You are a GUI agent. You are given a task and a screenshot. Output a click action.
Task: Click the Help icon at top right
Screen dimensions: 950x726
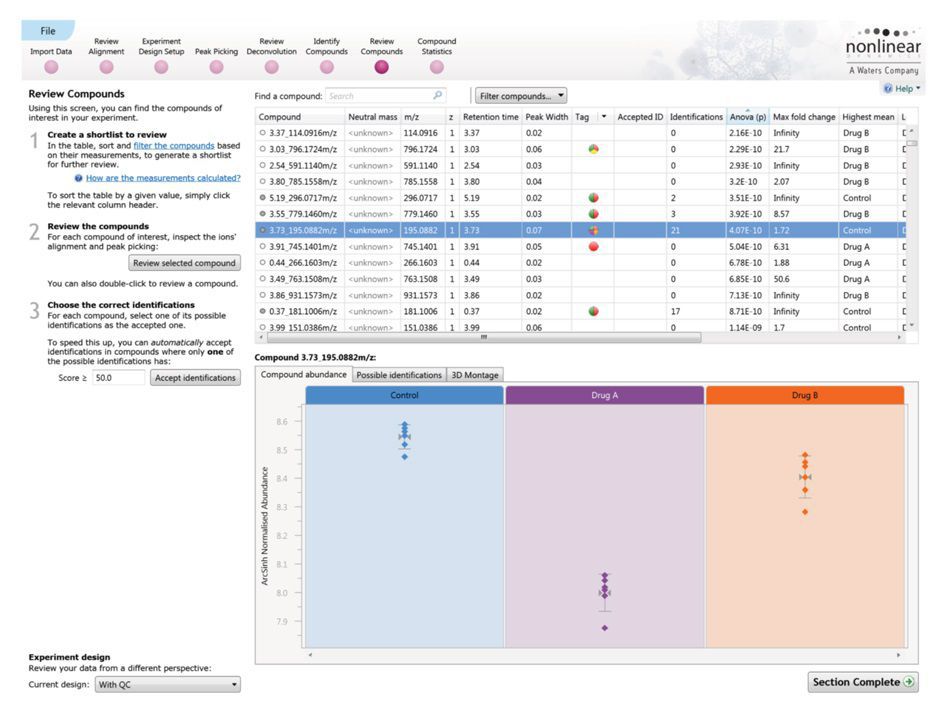pos(888,89)
